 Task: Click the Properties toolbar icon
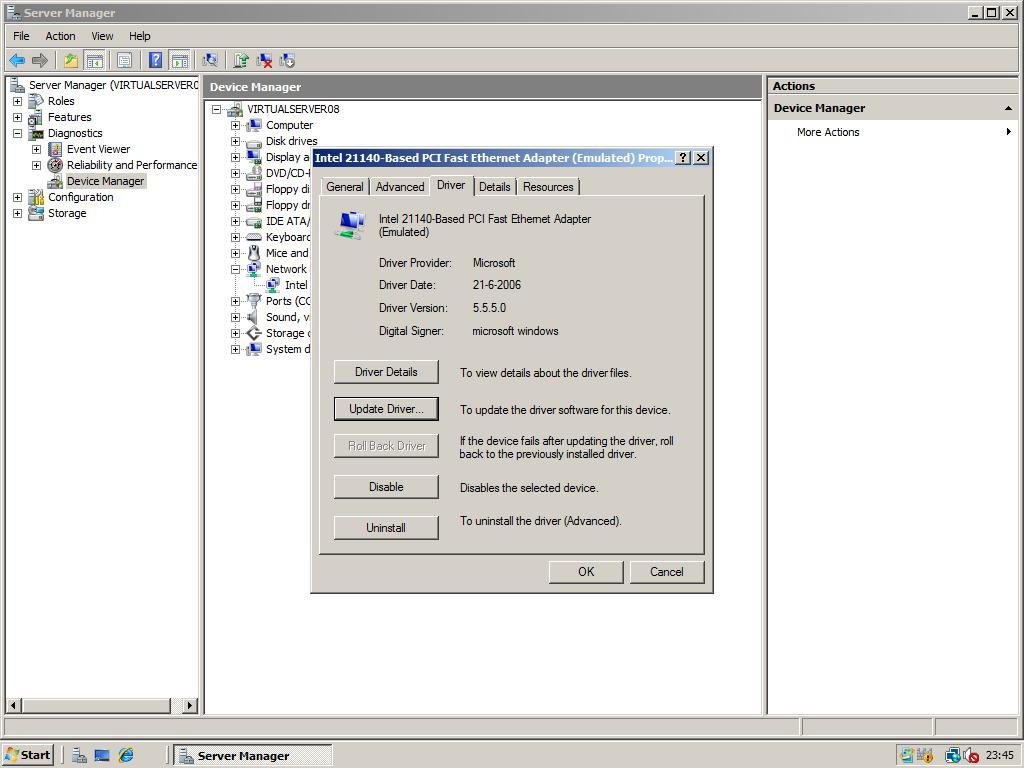124,61
